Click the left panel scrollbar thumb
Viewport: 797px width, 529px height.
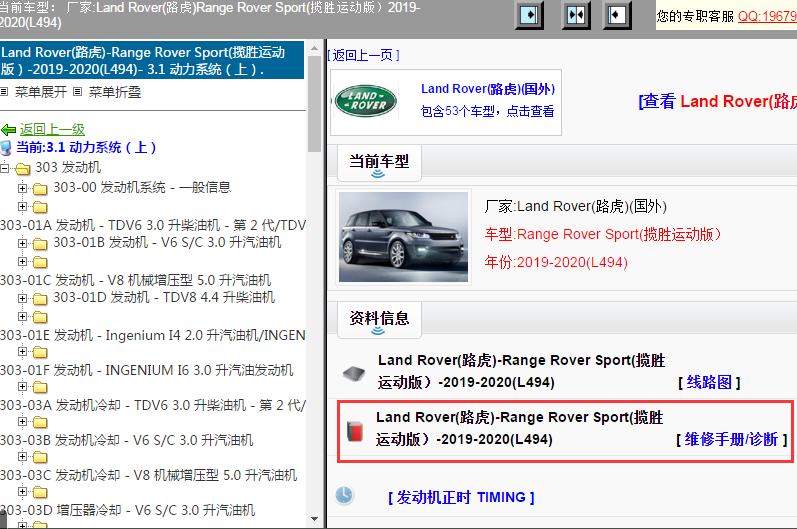[x=314, y=104]
